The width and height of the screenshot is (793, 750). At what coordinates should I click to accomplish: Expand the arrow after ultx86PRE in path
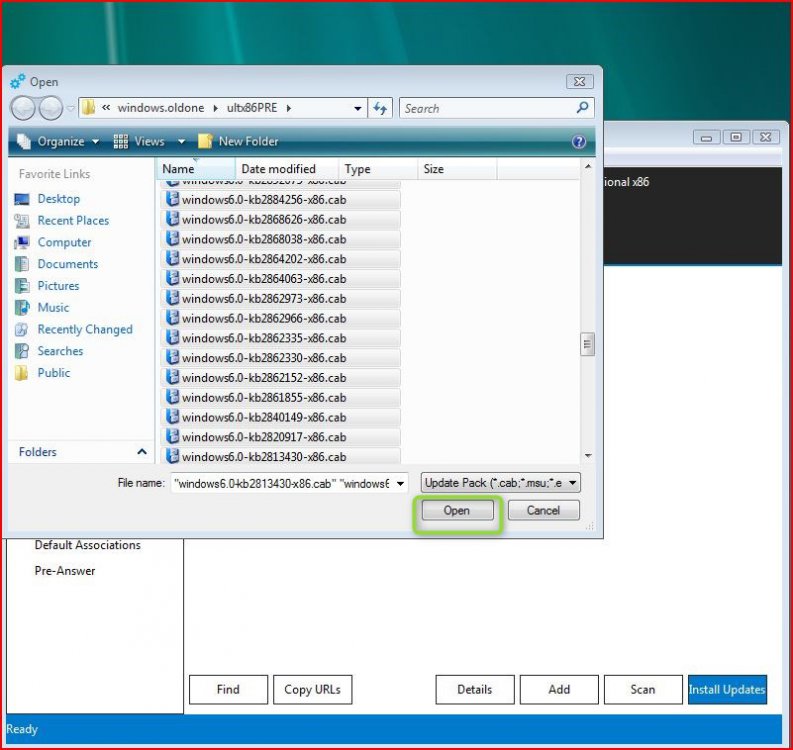tap(288, 108)
